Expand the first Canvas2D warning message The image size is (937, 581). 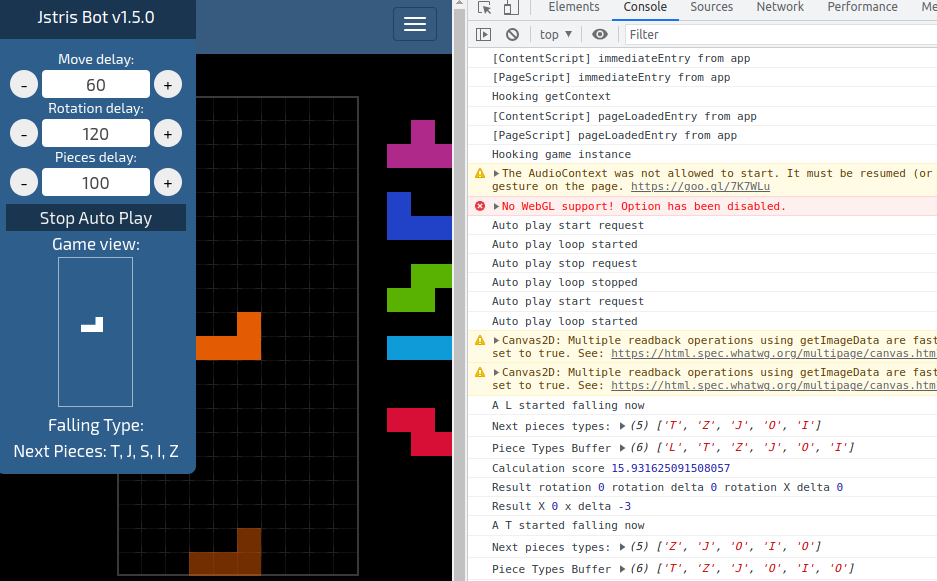pos(496,340)
